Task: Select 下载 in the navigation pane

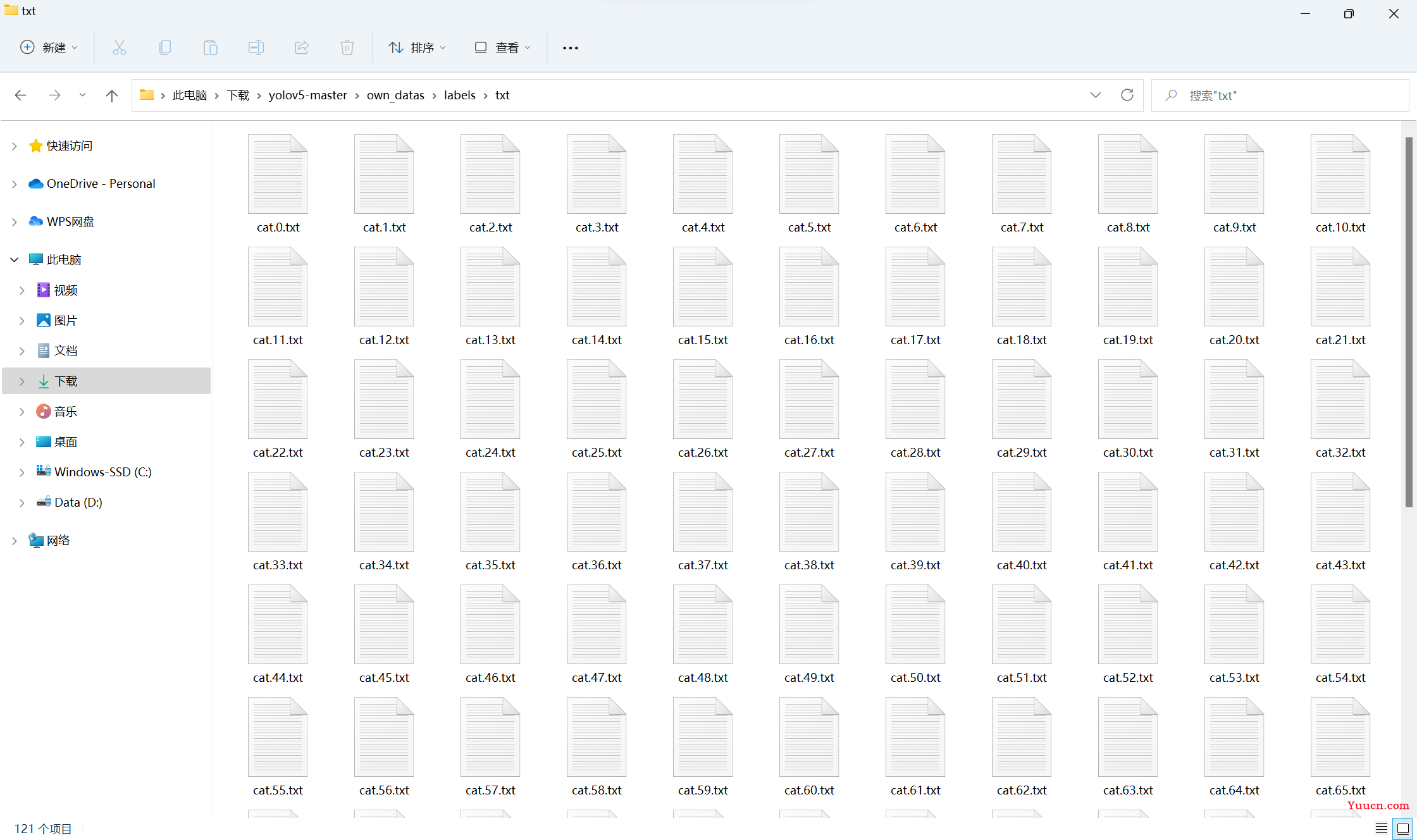Action: tap(106, 381)
